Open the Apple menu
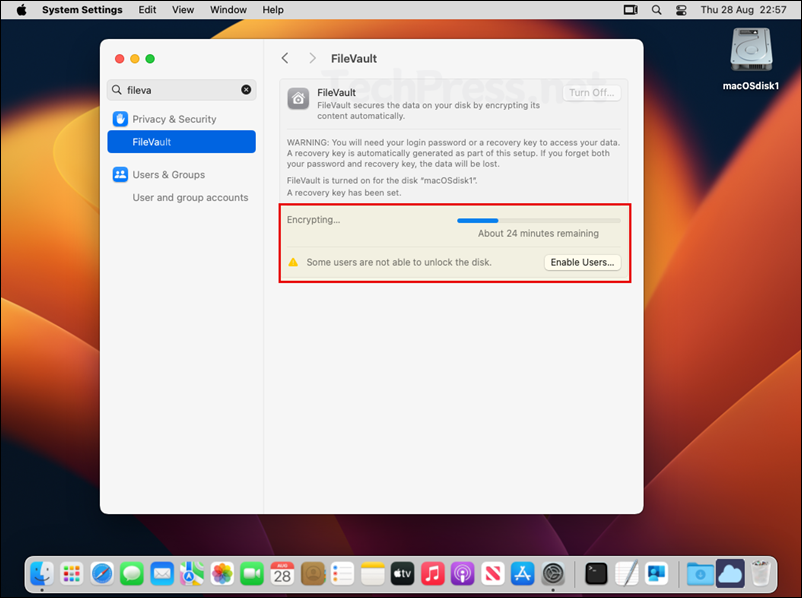The image size is (802, 598). tap(21, 10)
